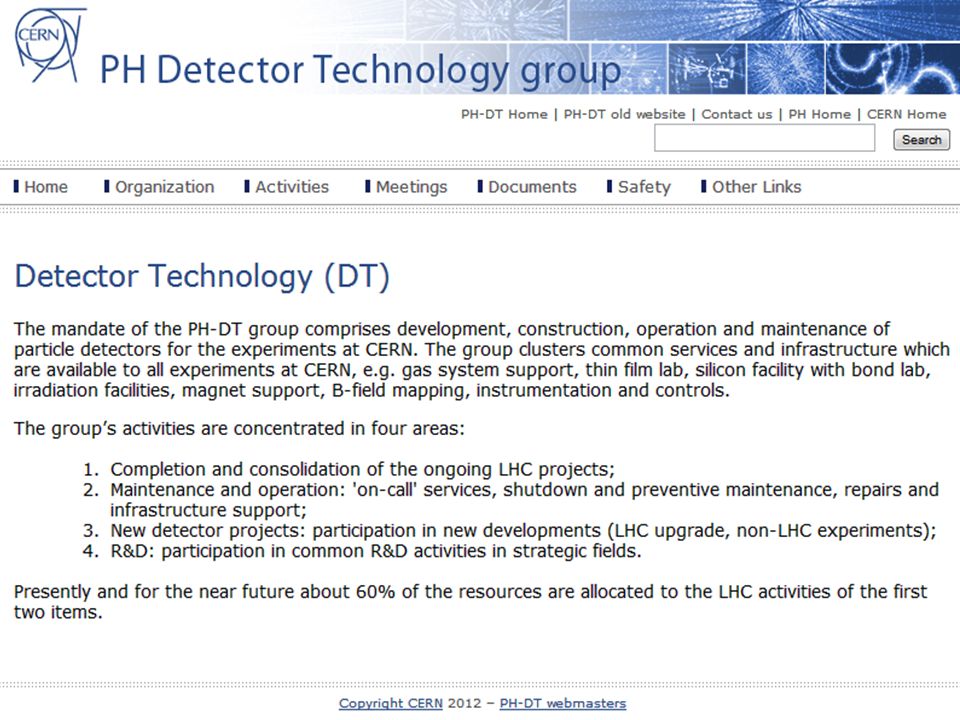Click the PH Detector Technology group banner title

tap(361, 70)
